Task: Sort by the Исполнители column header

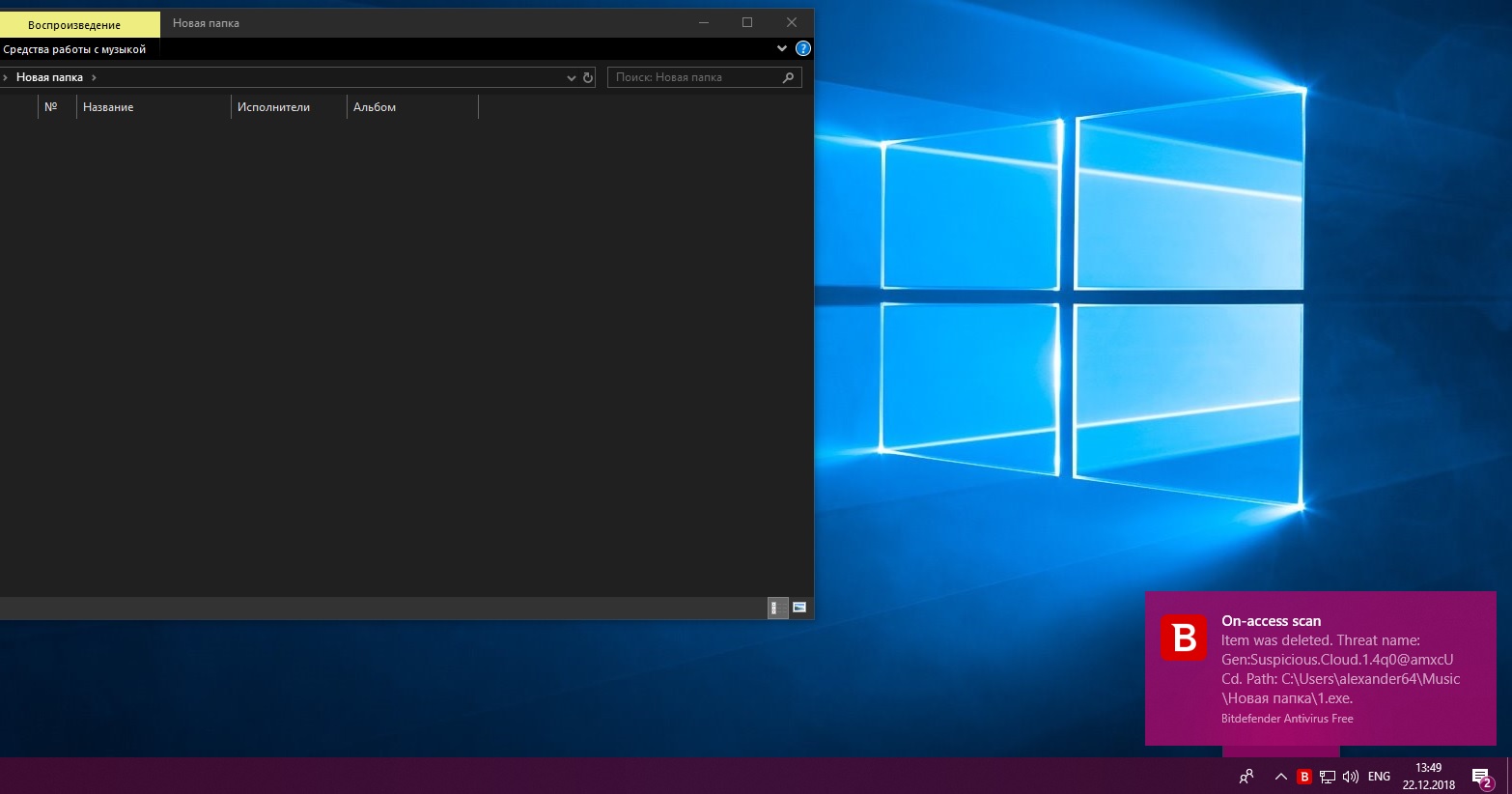Action: pyautogui.click(x=288, y=107)
